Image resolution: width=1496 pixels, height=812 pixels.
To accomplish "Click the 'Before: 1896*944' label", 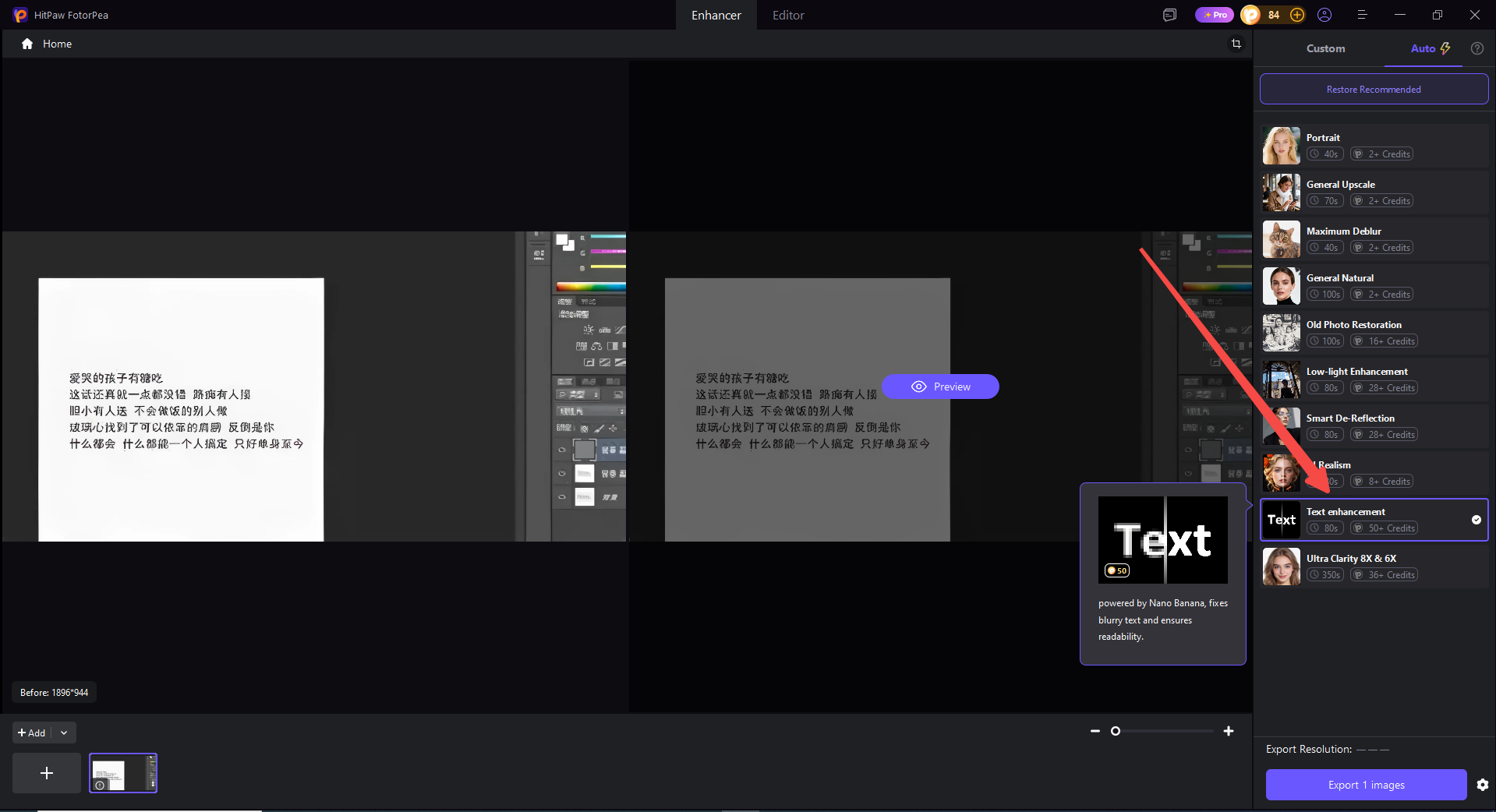I will (x=54, y=692).
